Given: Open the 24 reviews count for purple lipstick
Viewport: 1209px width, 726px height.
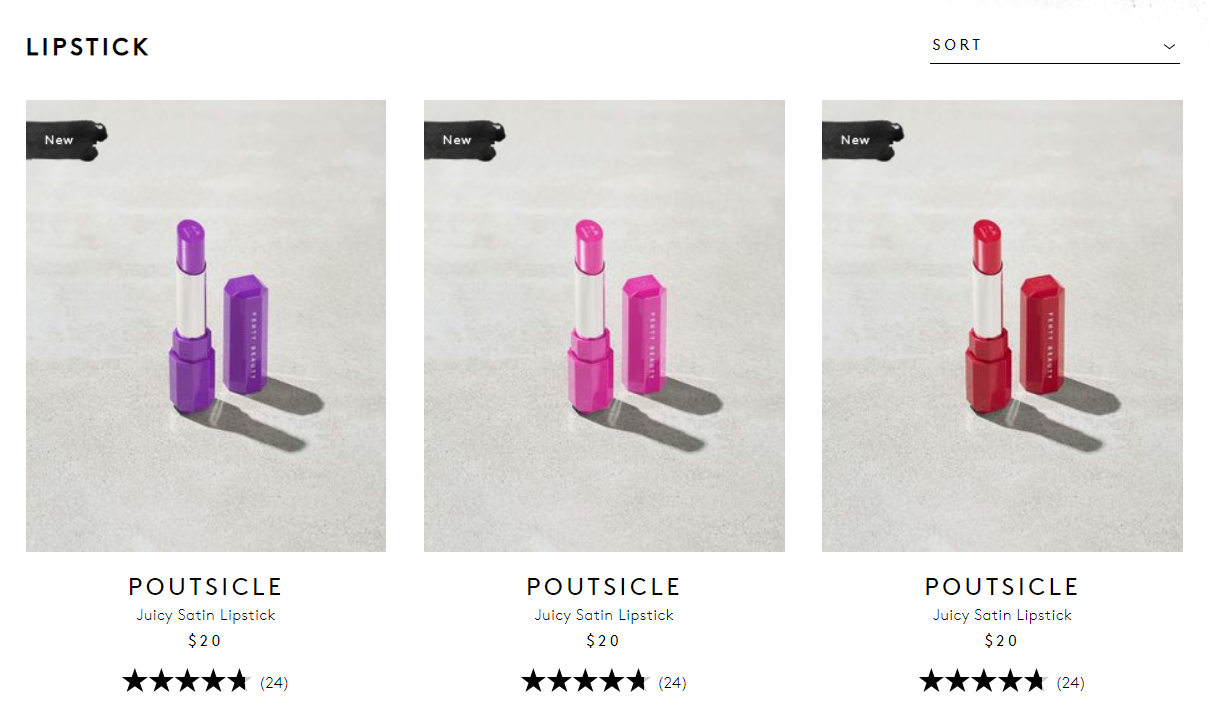Looking at the screenshot, I should 274,683.
